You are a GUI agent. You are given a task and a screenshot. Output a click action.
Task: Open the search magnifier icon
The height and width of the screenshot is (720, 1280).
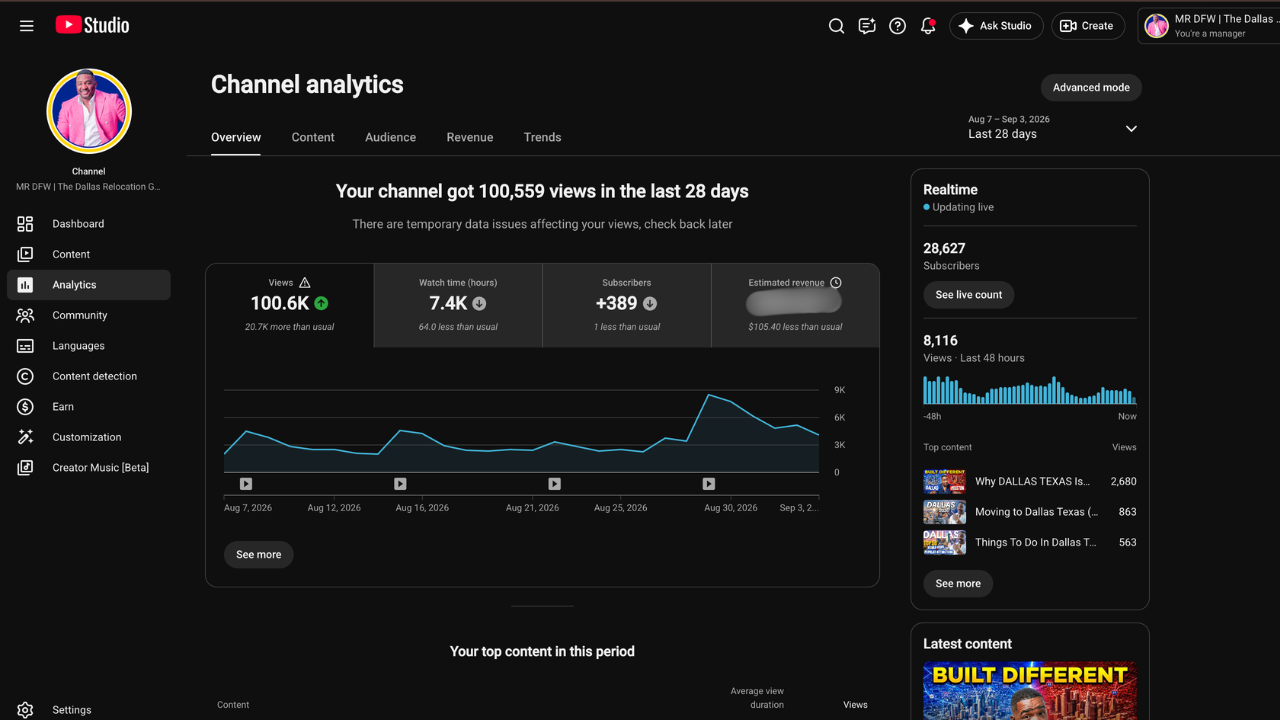(x=837, y=26)
